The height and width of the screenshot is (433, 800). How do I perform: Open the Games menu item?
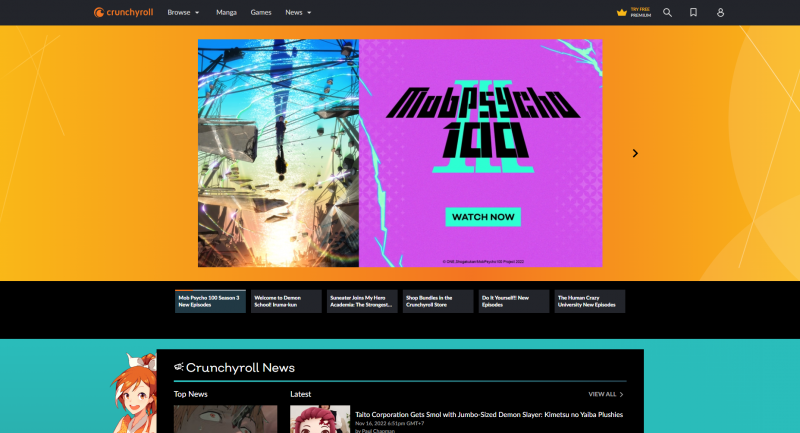pos(261,12)
